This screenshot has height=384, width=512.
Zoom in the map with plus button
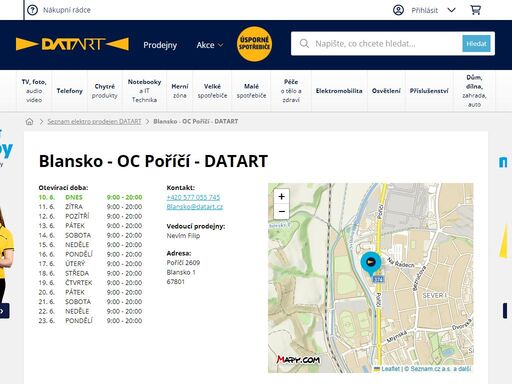281,196
